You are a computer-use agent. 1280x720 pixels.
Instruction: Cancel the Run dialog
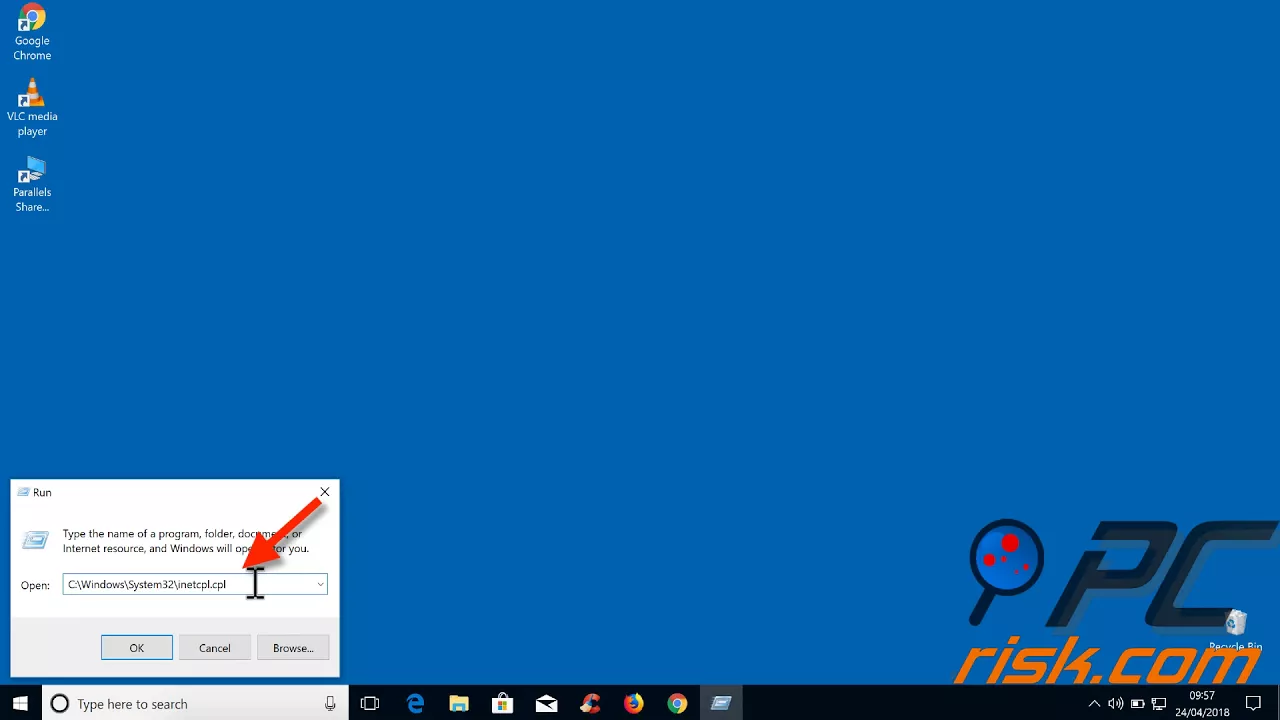click(215, 648)
